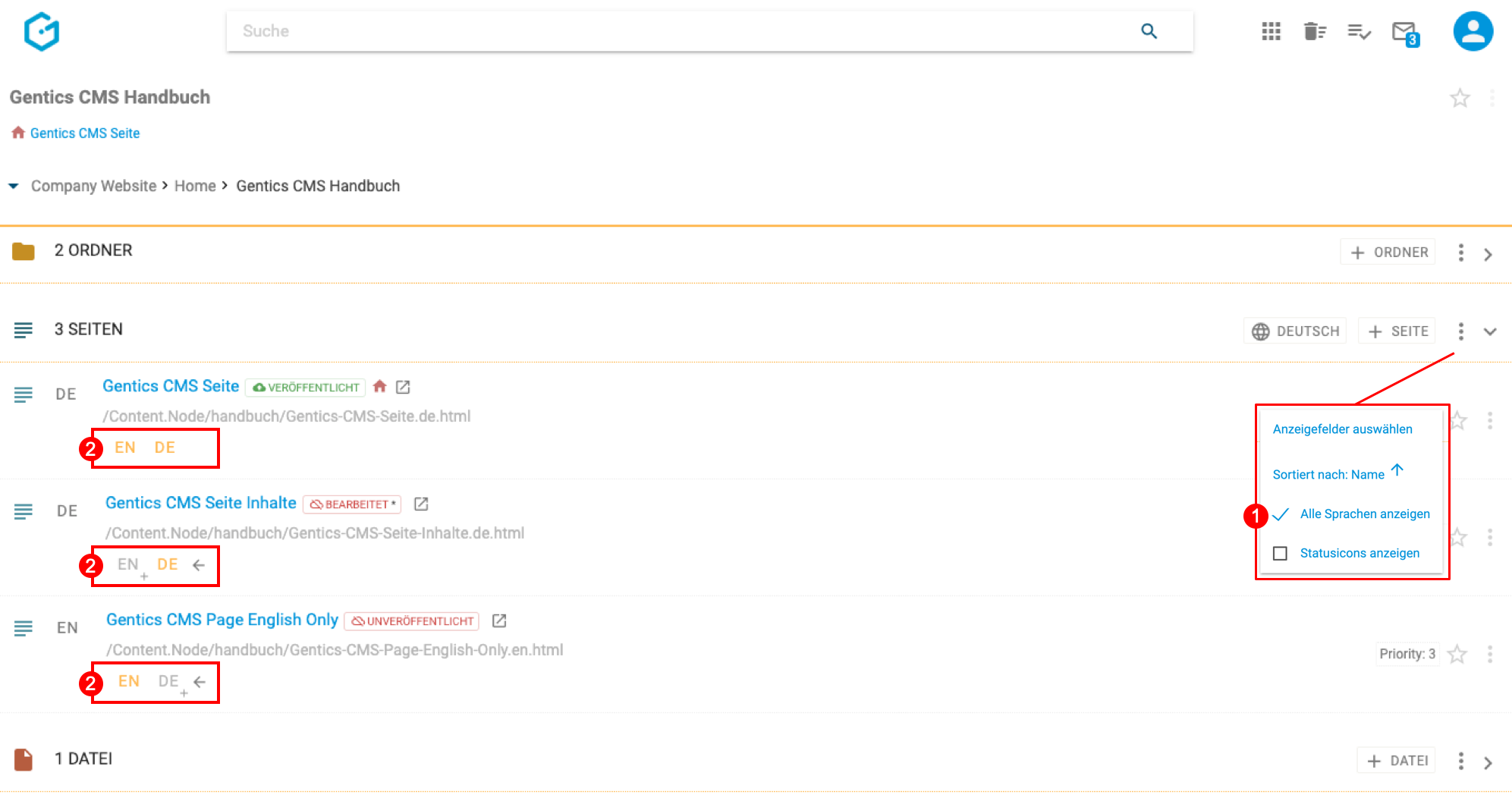Screen dimensions: 1512x804
Task: Click Gentics CMS Handbuch breadcrumb
Action: tap(318, 186)
